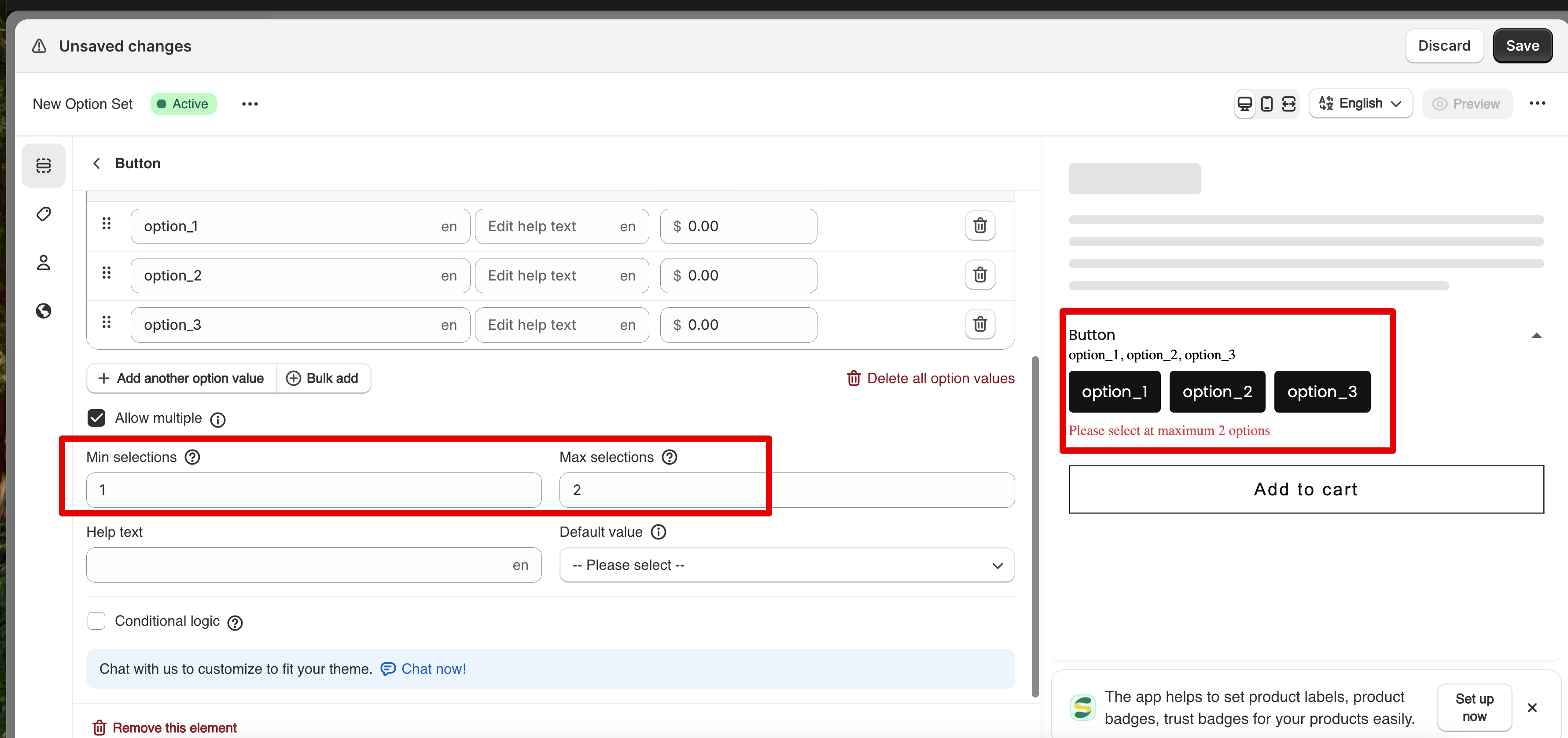Go back using arrow beside Button title
Viewport: 1568px width, 738px height.
96,163
